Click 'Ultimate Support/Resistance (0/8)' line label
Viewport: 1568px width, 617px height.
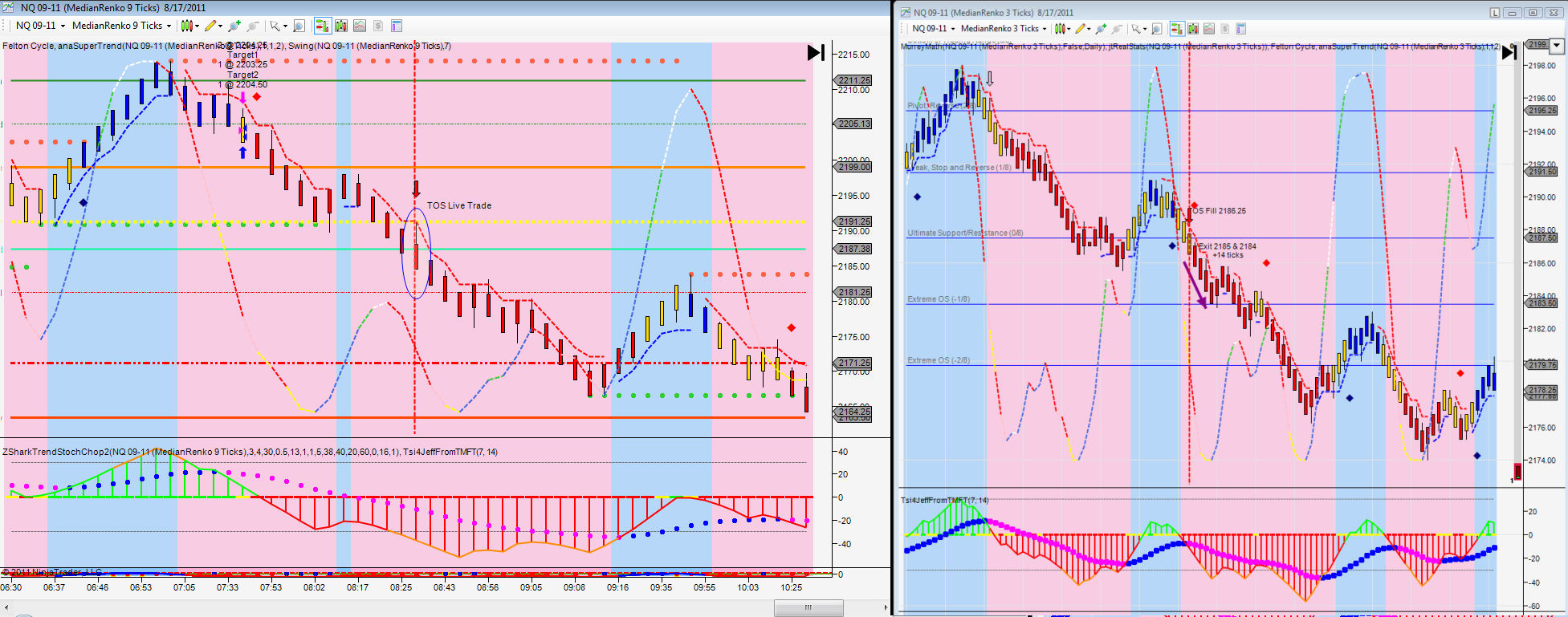tap(965, 233)
